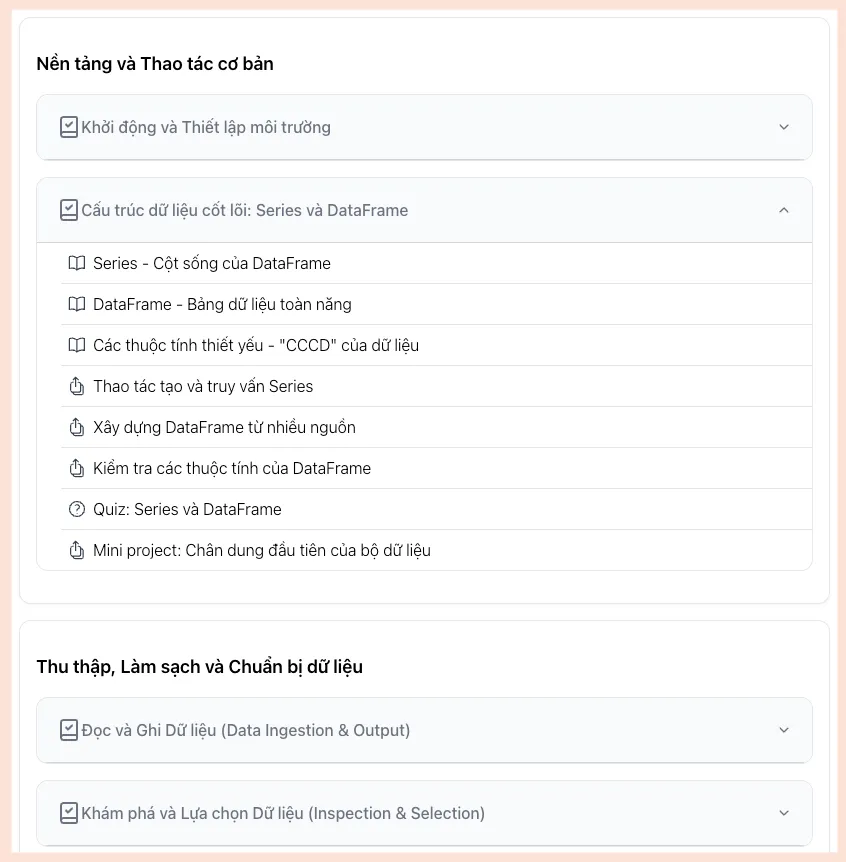Click book icon beside Các thuộc tính thiết yếu

pyautogui.click(x=77, y=346)
